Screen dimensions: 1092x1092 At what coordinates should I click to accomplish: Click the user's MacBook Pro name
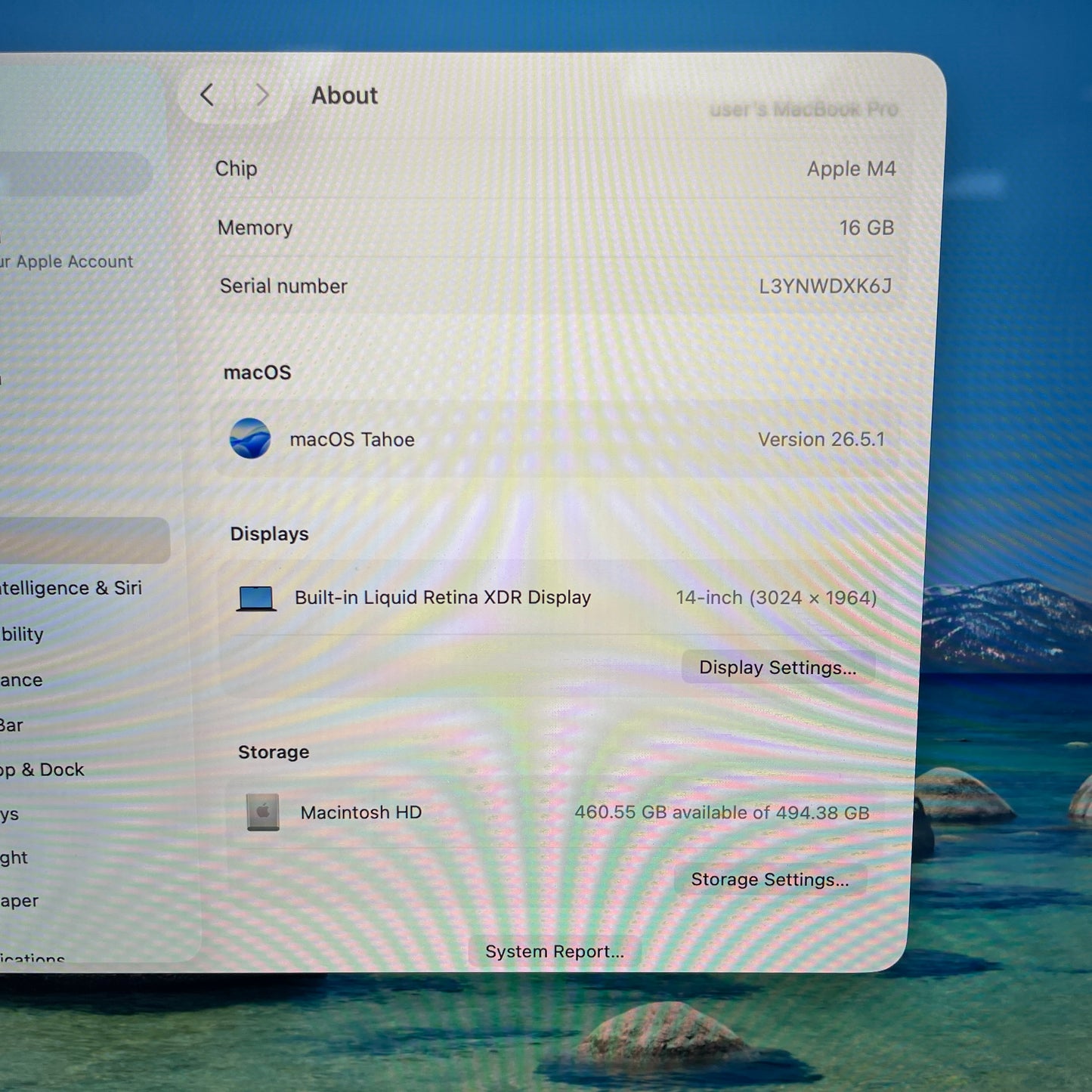[x=804, y=110]
